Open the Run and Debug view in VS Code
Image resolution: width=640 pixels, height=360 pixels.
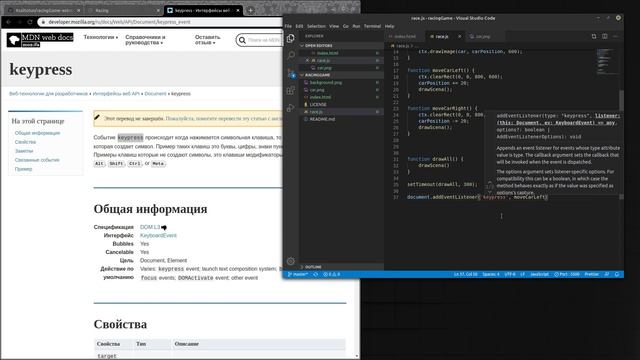pyautogui.click(x=291, y=108)
